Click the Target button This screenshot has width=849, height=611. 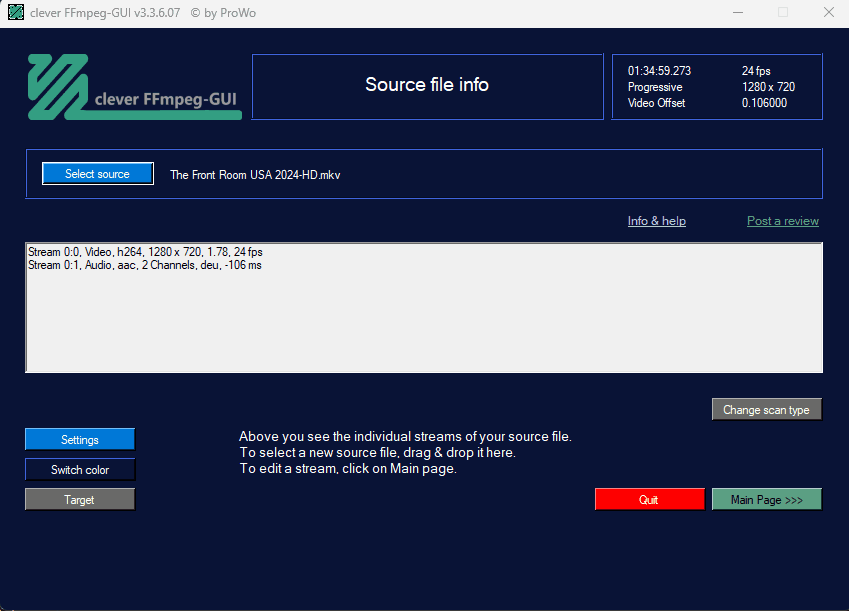click(x=80, y=499)
